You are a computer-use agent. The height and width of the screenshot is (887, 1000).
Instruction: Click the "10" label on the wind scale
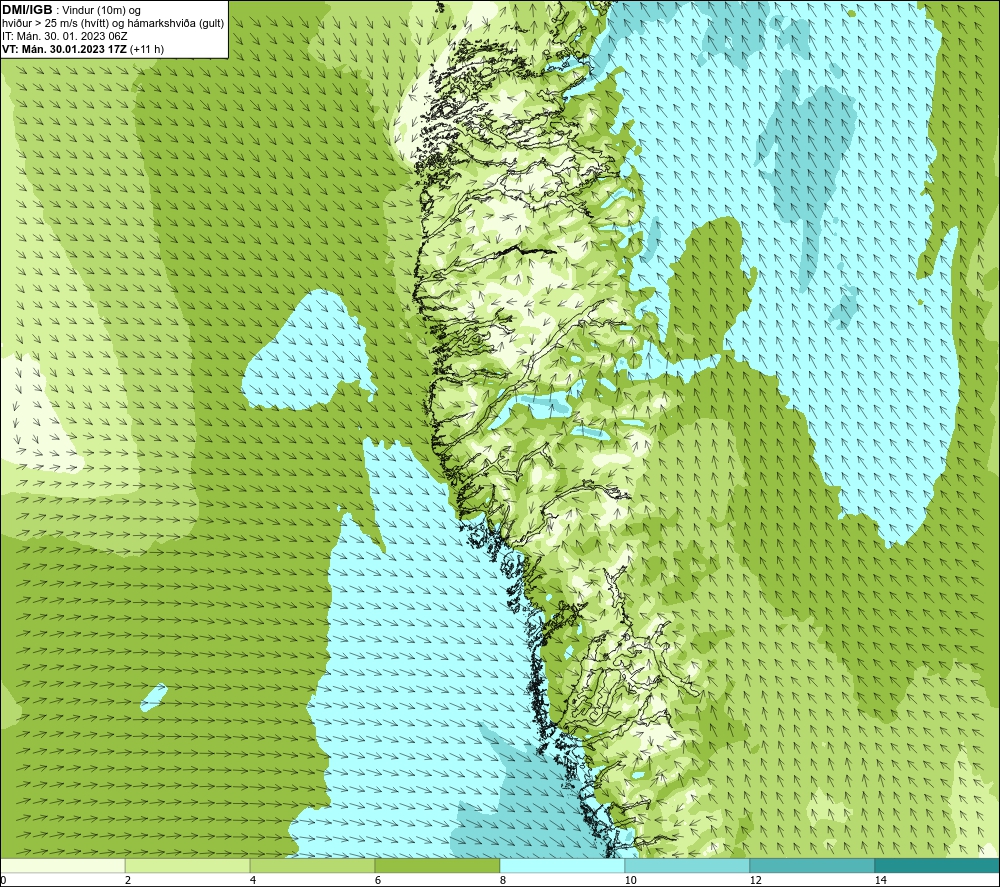click(x=631, y=880)
